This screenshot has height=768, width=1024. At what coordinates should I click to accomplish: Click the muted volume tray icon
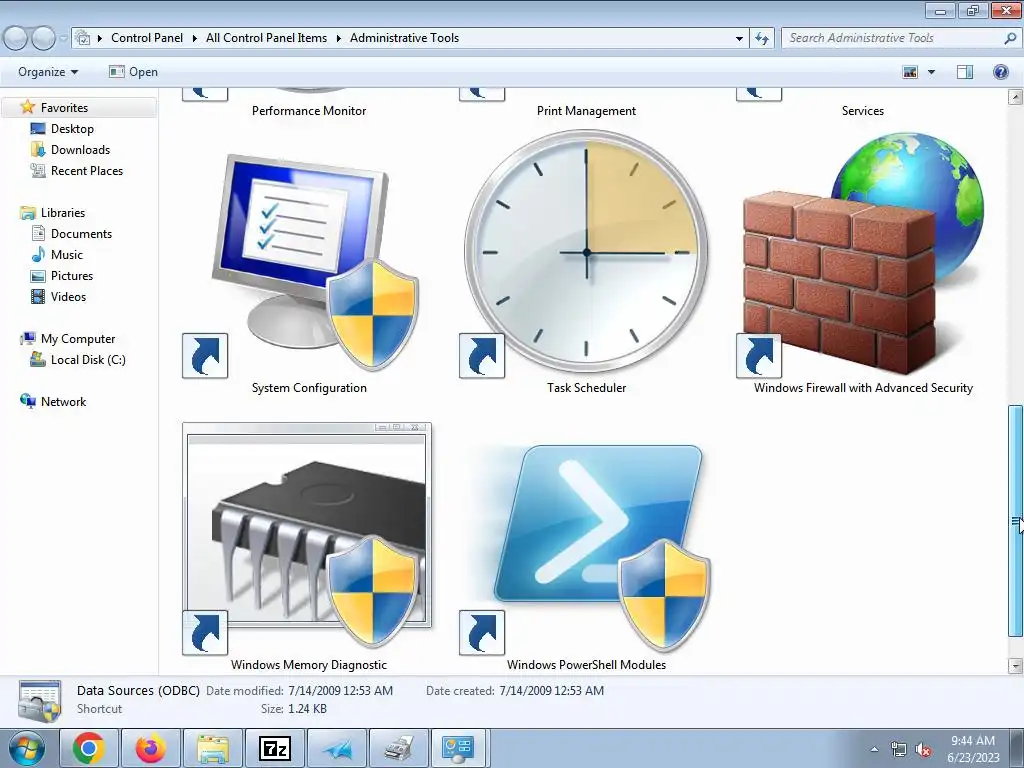[x=923, y=750]
